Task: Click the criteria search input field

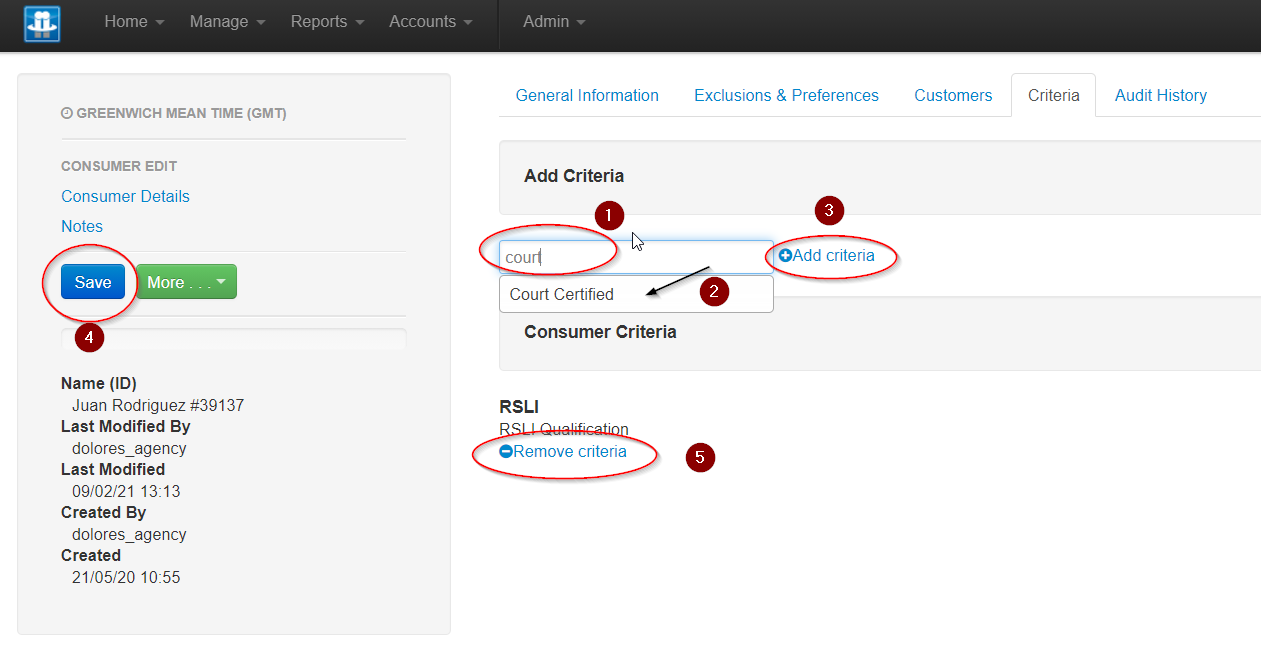Action: (x=636, y=257)
